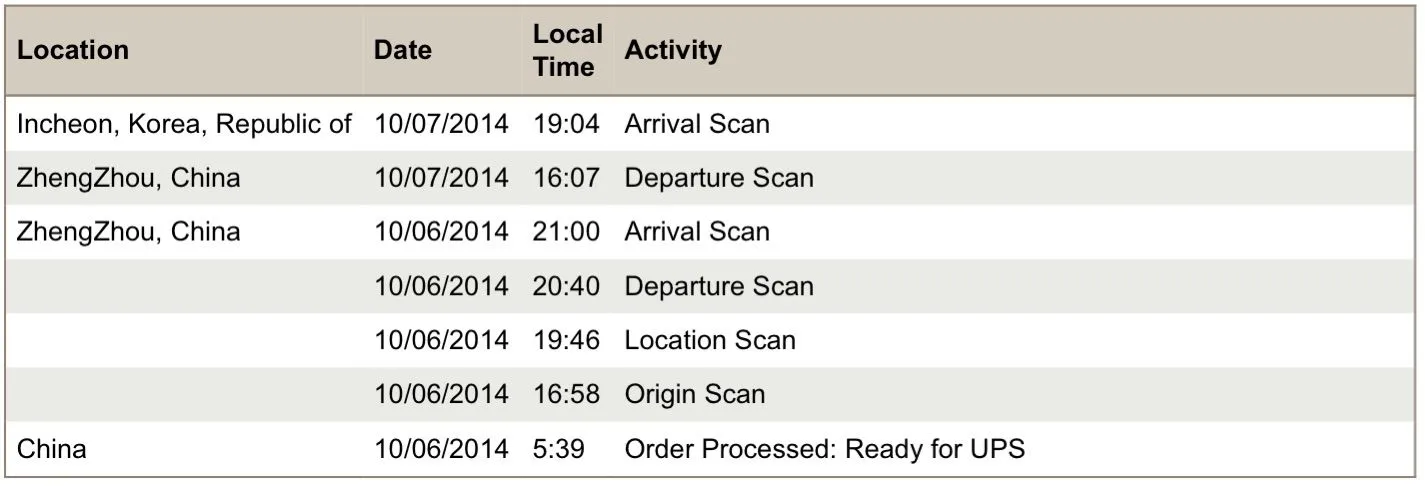Click the Date column header
This screenshot has height=486, width=1425.
[x=403, y=50]
